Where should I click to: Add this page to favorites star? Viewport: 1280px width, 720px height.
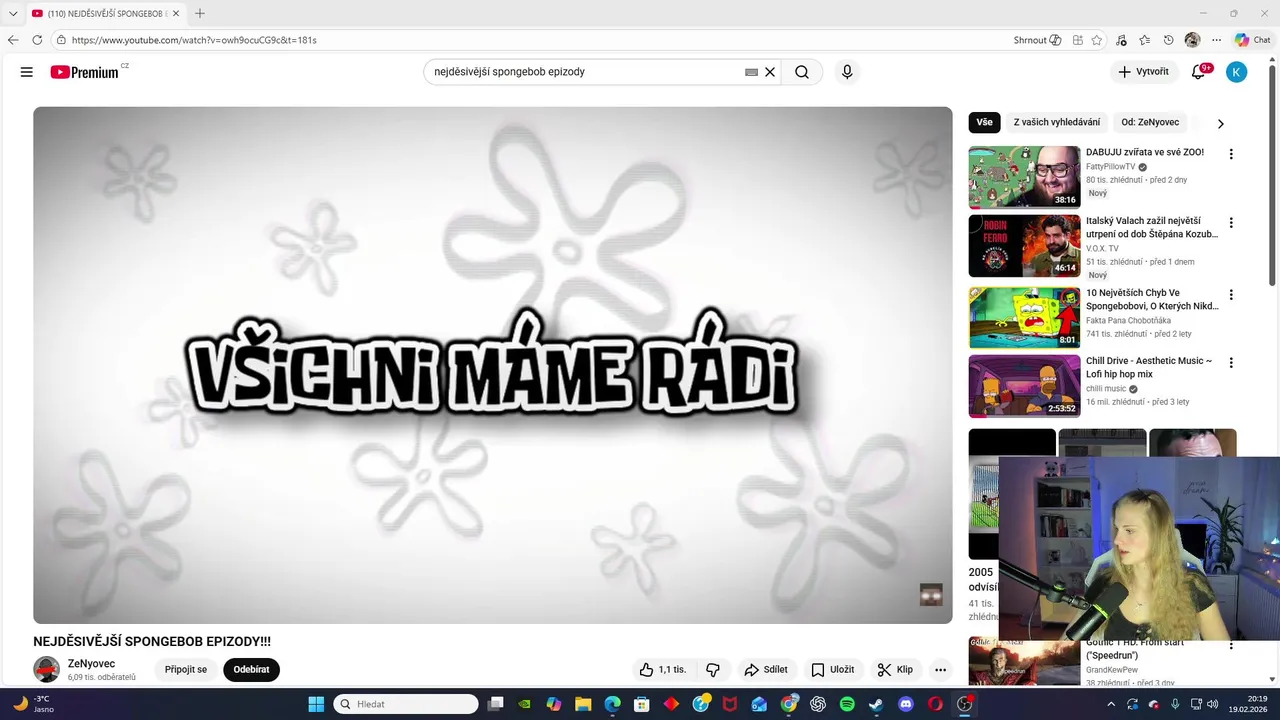[1097, 40]
